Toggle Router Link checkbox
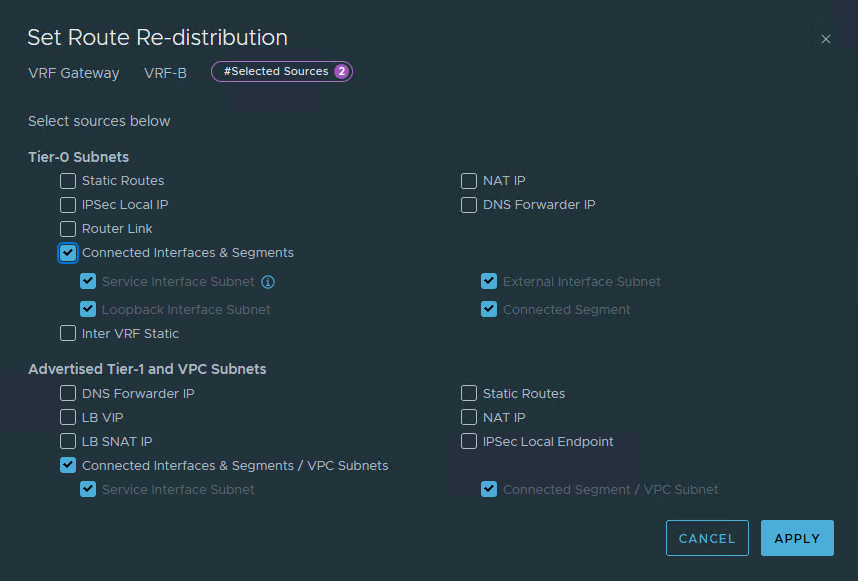858x581 pixels. (x=68, y=229)
